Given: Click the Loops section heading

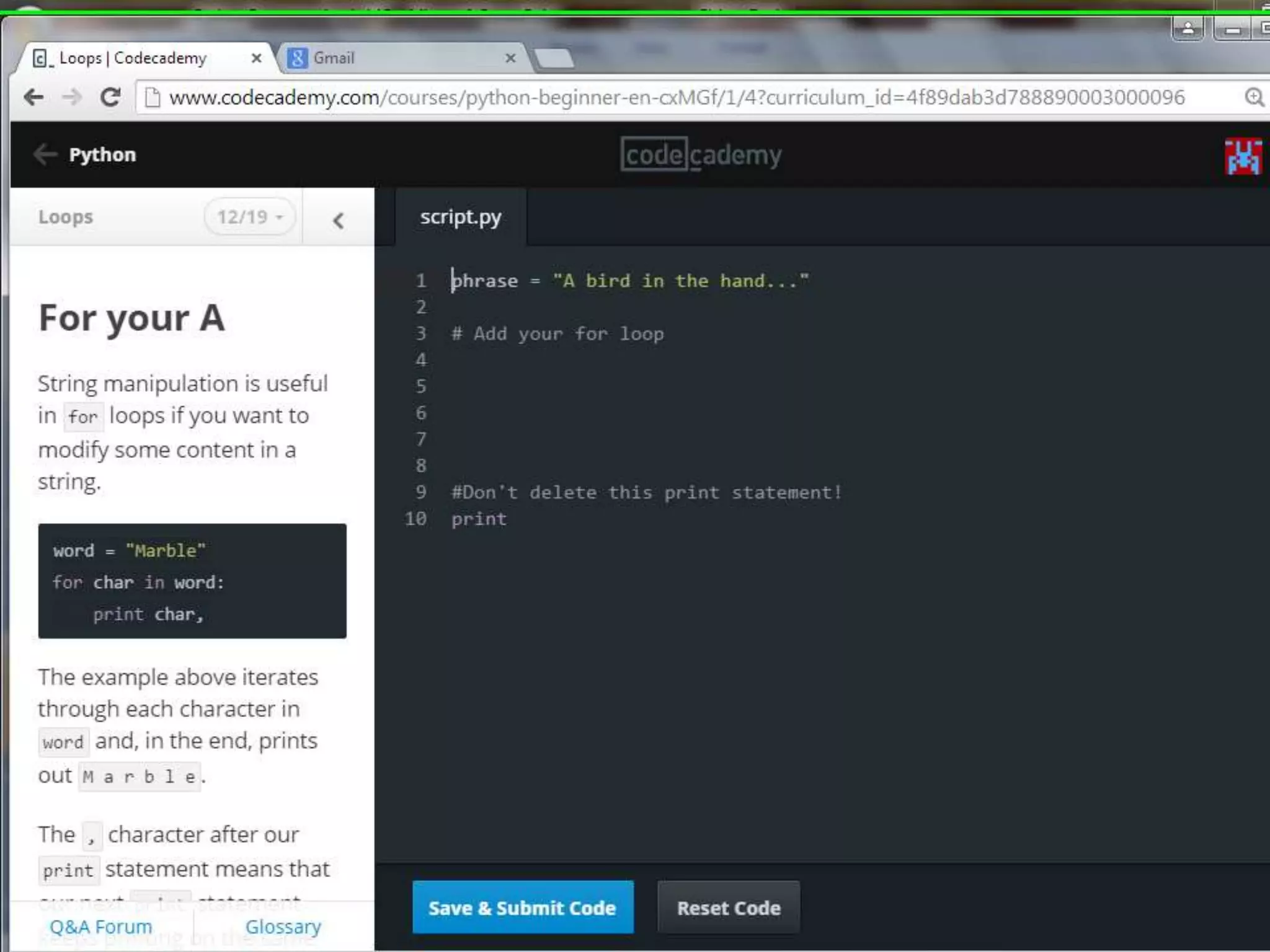Looking at the screenshot, I should pyautogui.click(x=66, y=217).
